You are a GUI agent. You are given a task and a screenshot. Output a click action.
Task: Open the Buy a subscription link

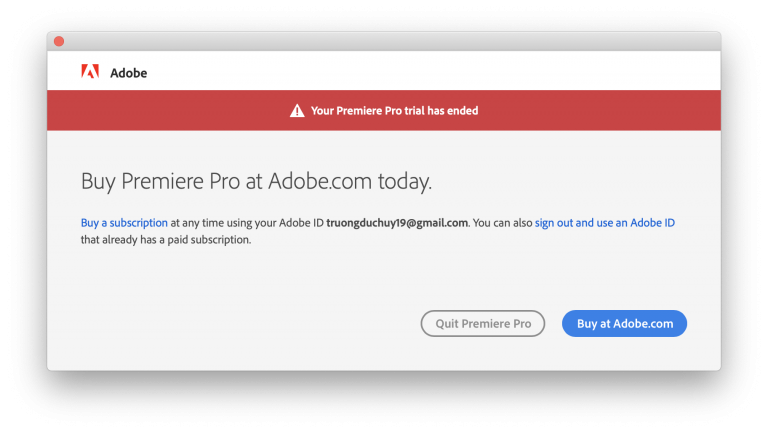tap(124, 223)
